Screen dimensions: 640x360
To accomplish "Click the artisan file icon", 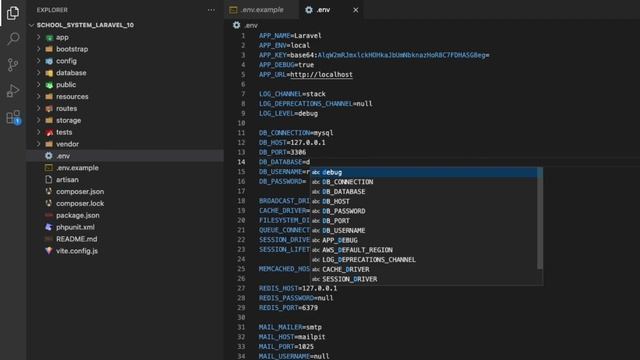I will [x=49, y=179].
